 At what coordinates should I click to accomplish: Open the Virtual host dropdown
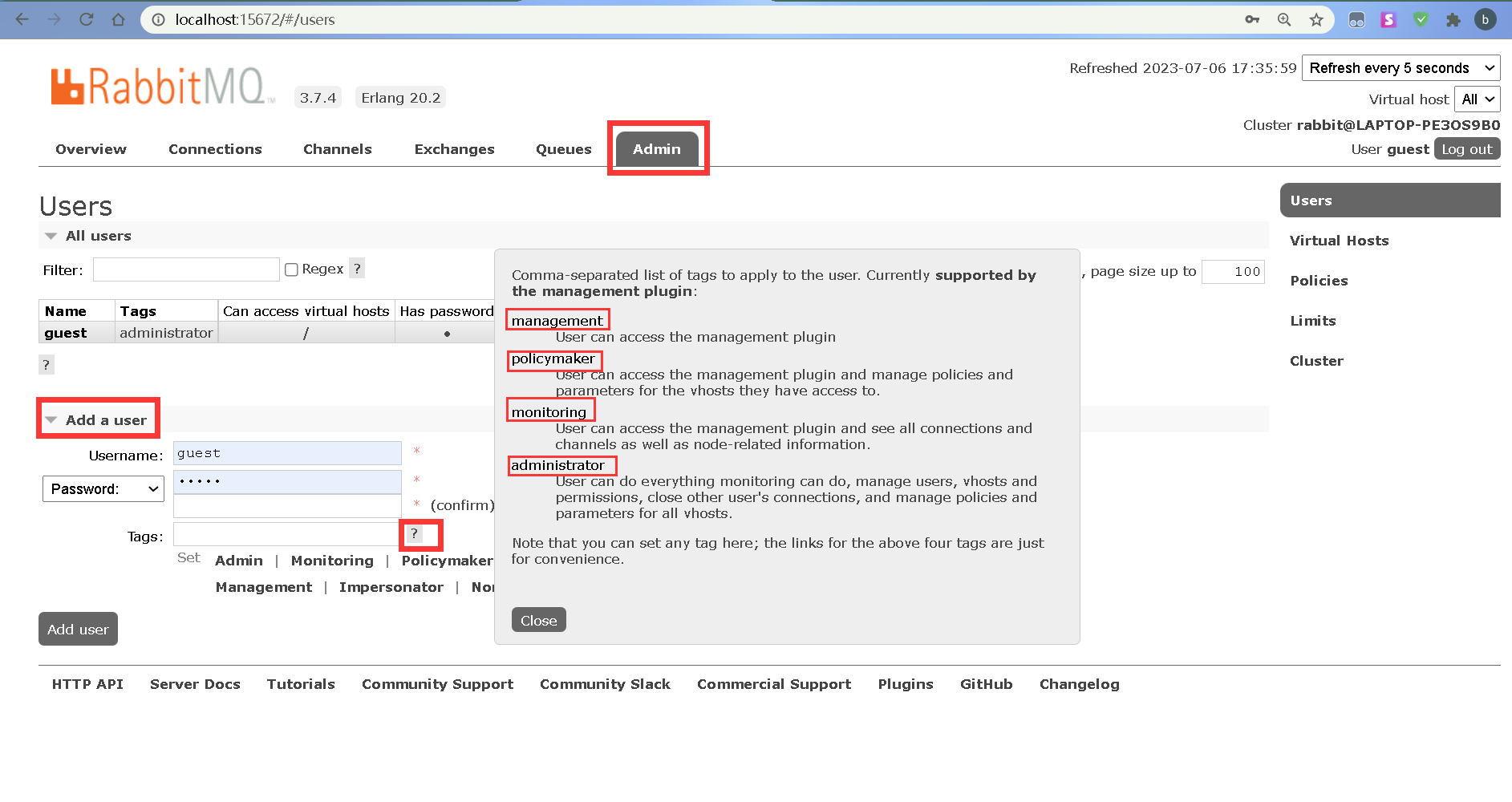[1478, 99]
